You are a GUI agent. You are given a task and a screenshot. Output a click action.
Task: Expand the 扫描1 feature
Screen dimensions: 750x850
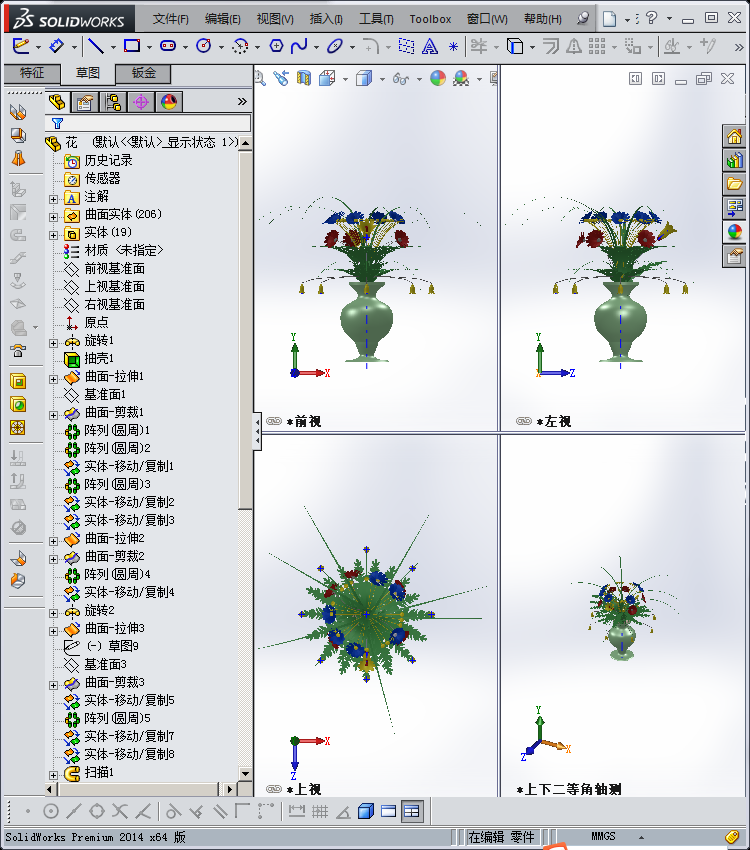tap(53, 775)
